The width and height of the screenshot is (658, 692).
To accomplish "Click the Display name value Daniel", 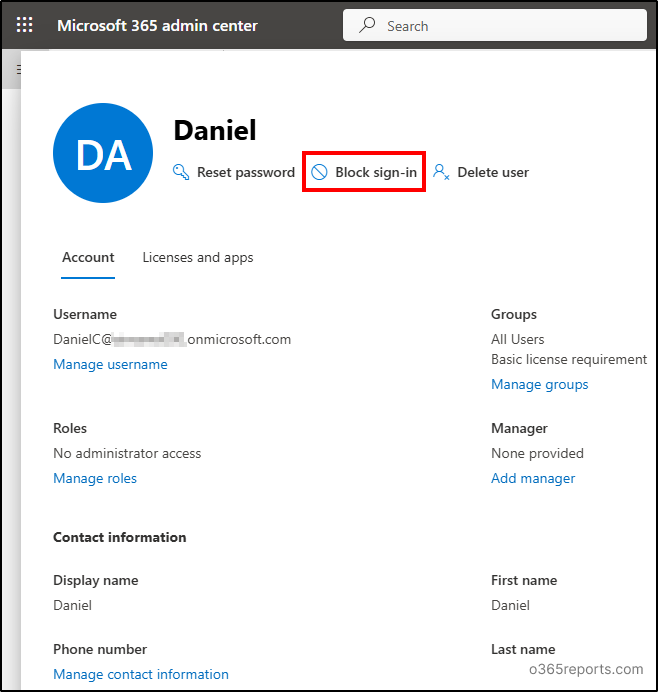I will click(x=72, y=605).
